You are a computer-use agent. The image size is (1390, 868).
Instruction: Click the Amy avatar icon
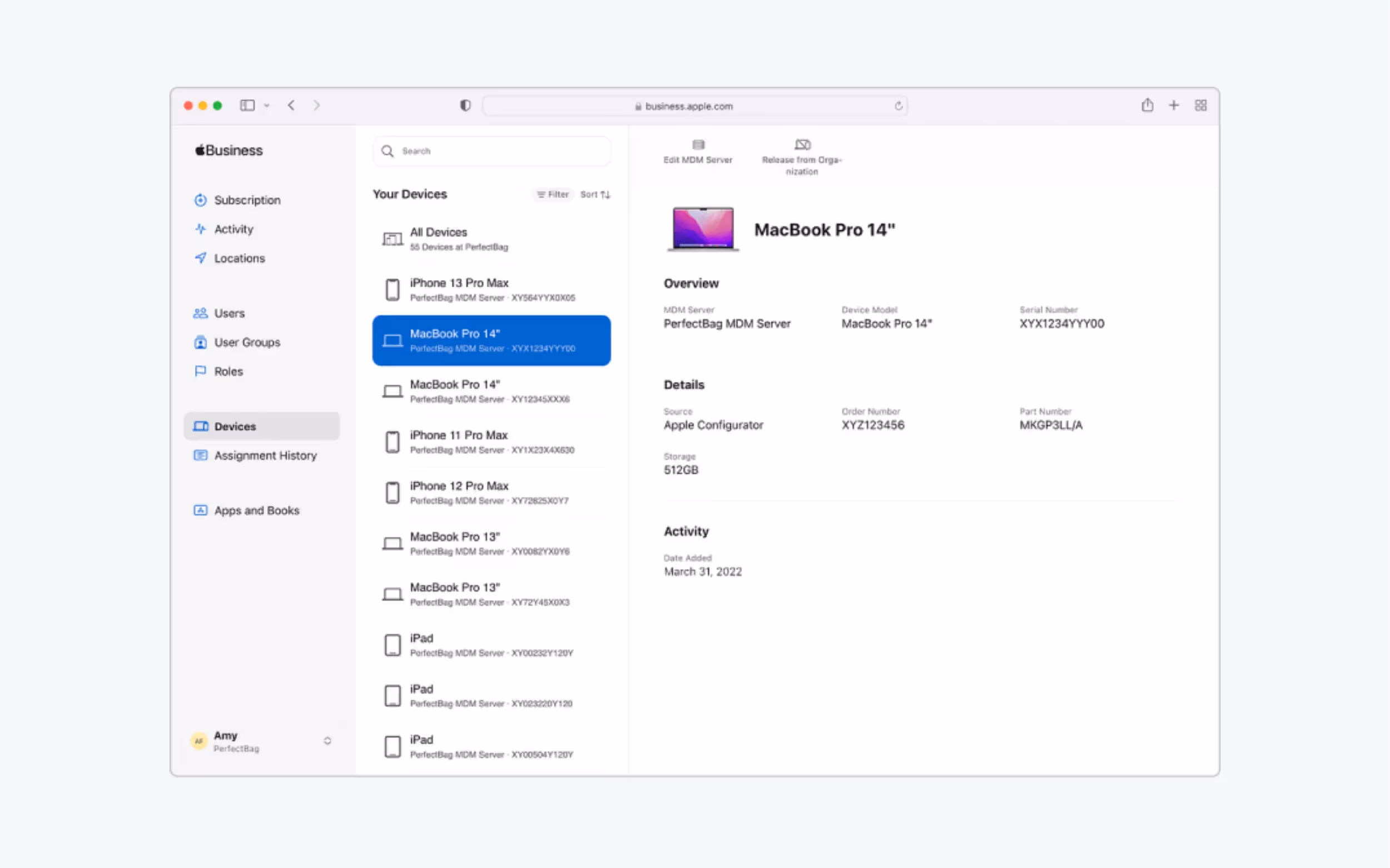pos(198,741)
